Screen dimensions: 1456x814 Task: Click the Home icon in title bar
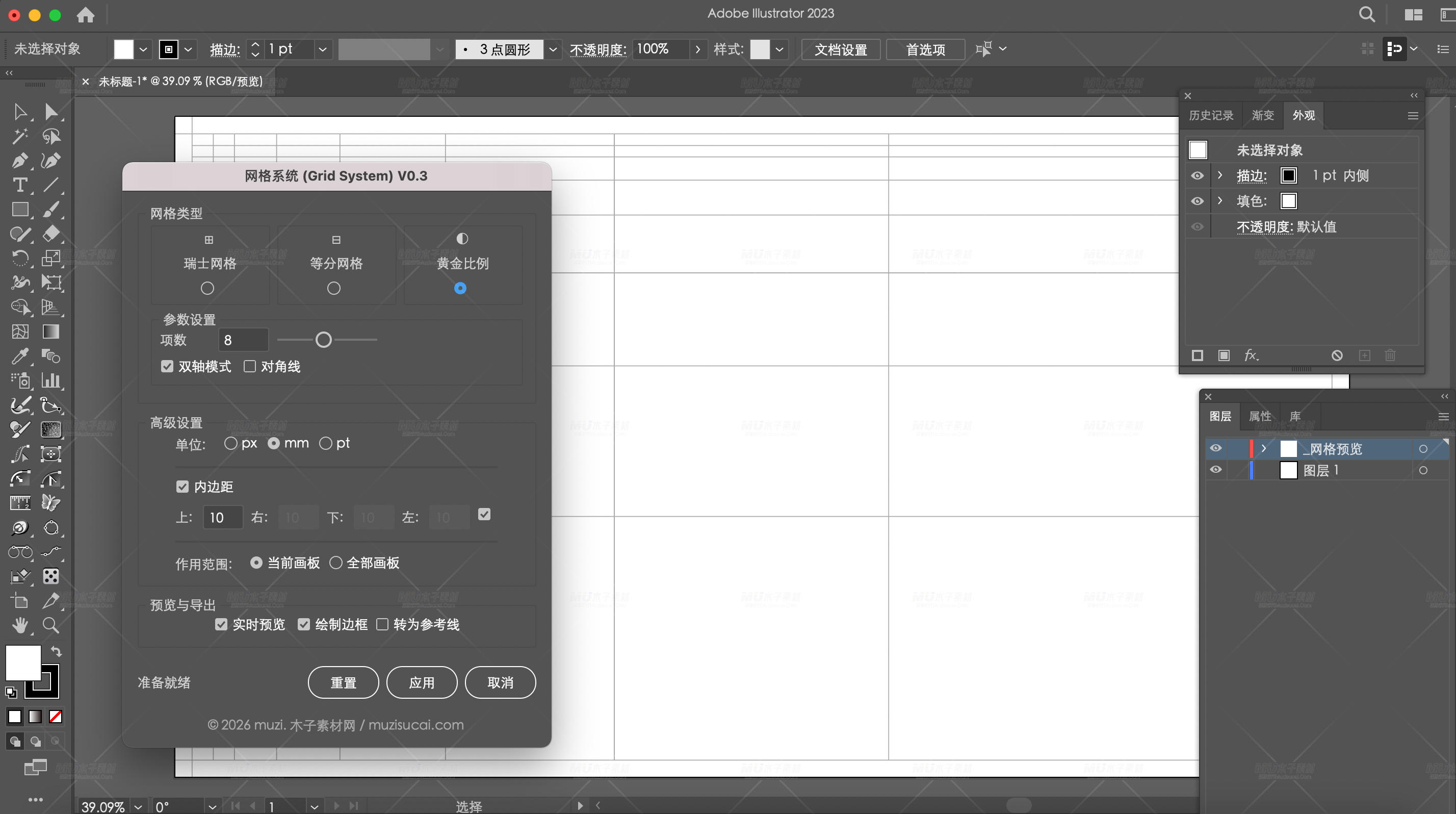click(x=85, y=15)
